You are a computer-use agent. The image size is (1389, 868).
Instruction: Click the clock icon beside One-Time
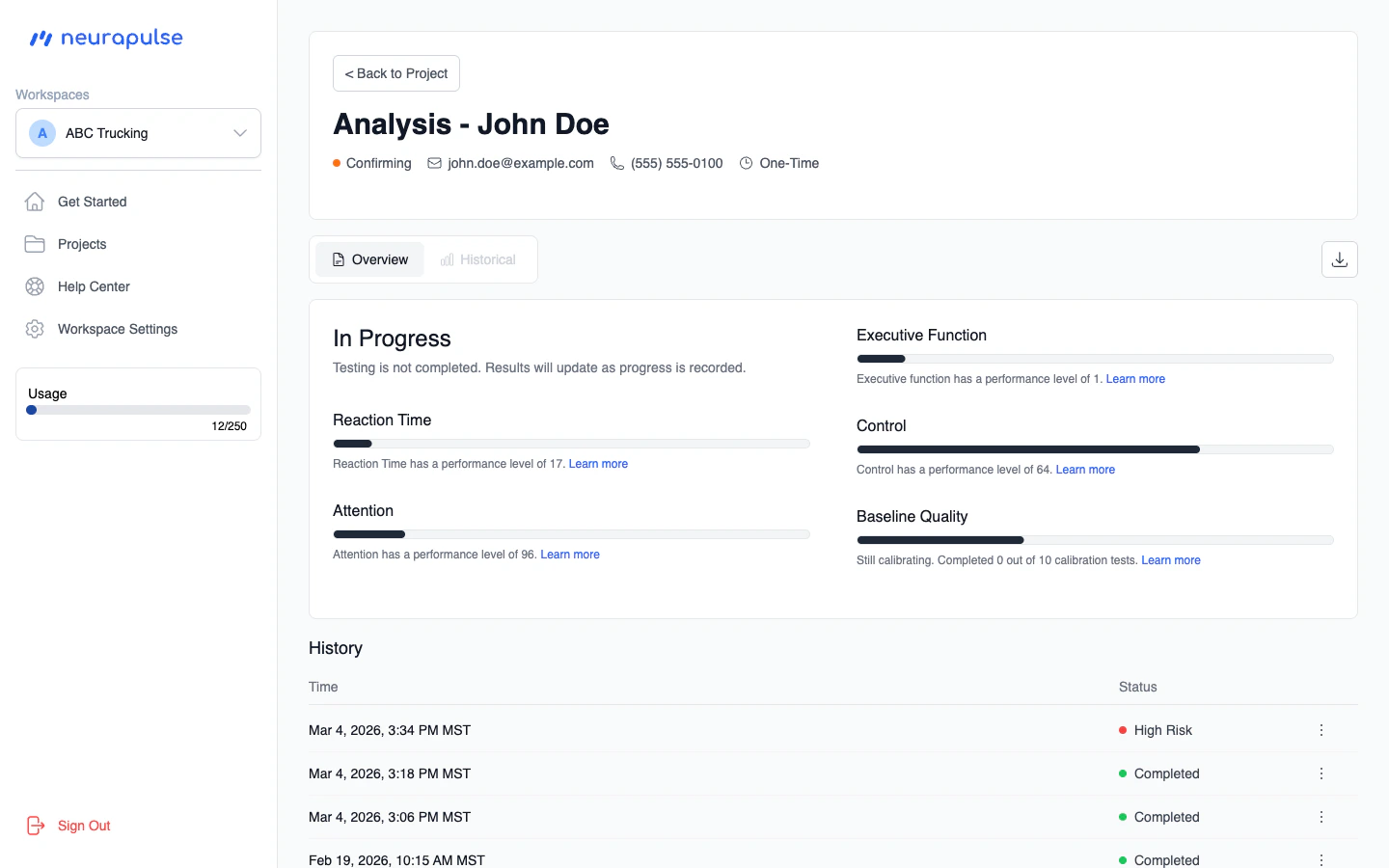[746, 163]
